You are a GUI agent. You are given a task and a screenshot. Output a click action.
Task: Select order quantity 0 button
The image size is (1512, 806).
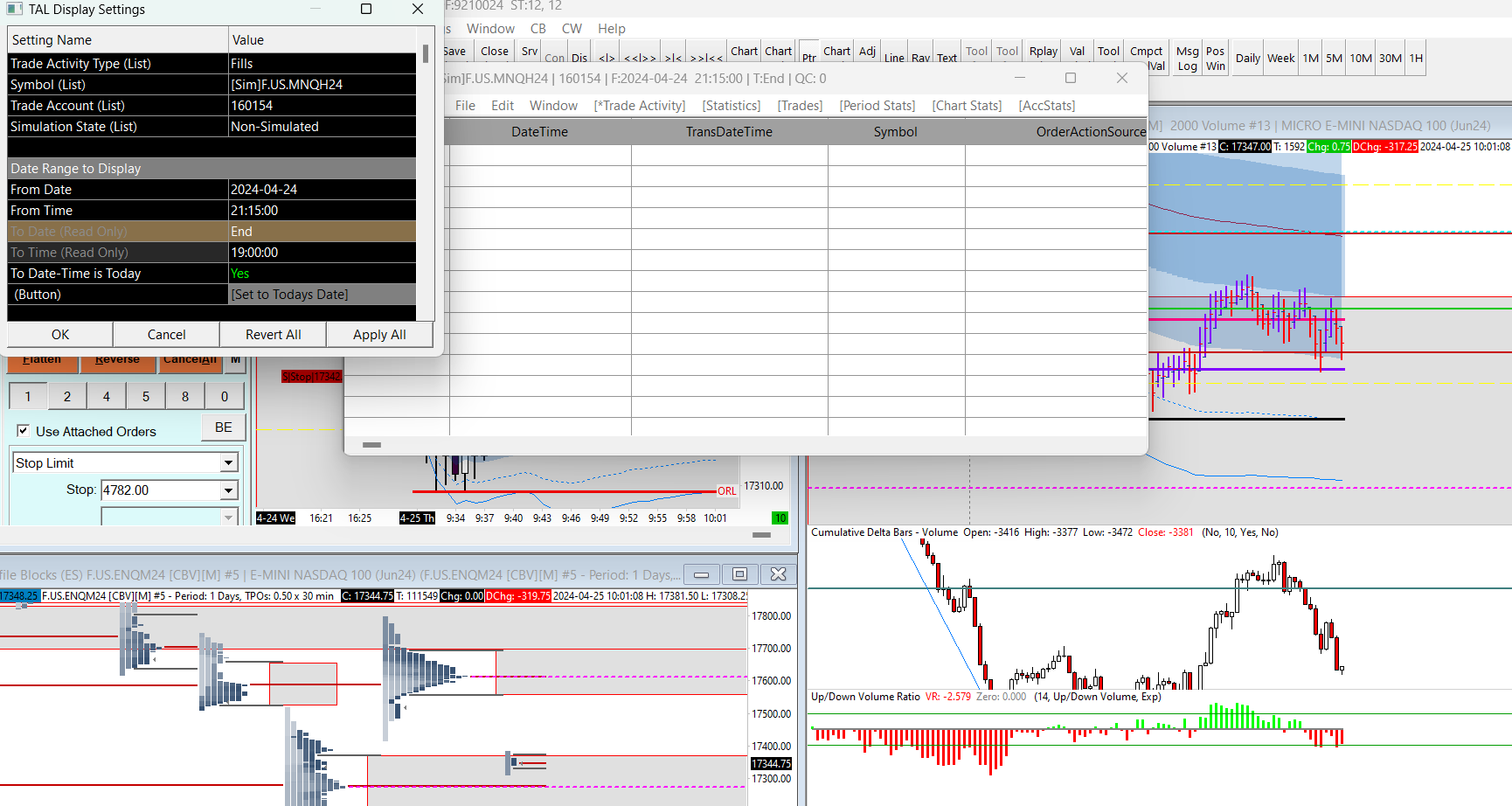[x=225, y=396]
